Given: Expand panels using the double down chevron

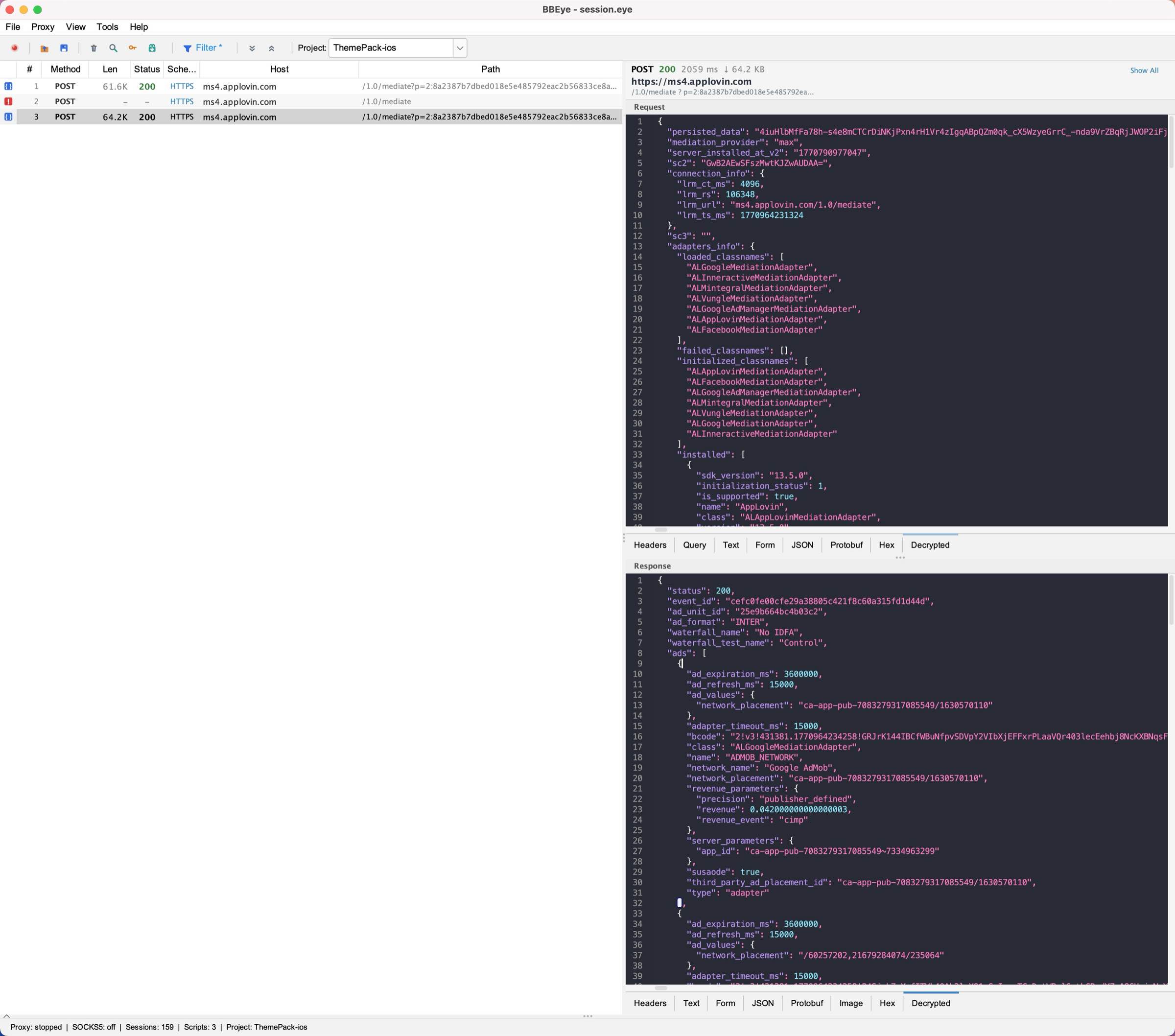Looking at the screenshot, I should point(251,48).
